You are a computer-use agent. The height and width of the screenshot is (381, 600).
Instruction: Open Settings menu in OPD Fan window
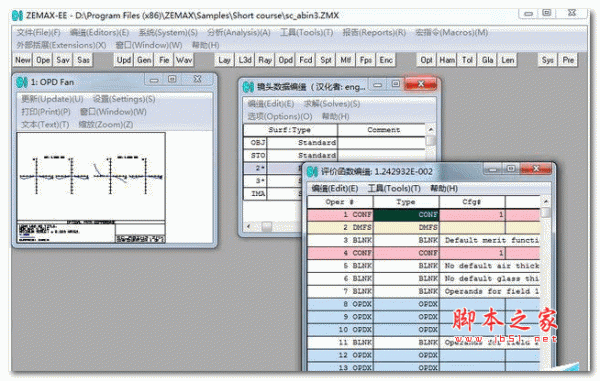coord(124,99)
